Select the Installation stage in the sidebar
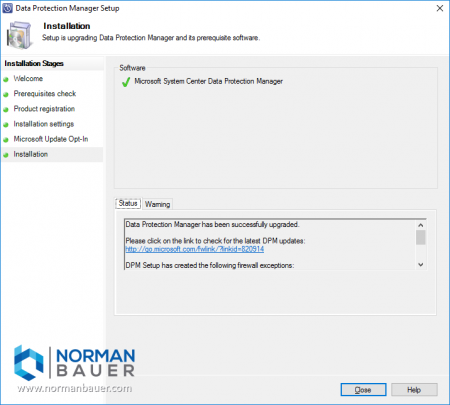 pos(31,154)
